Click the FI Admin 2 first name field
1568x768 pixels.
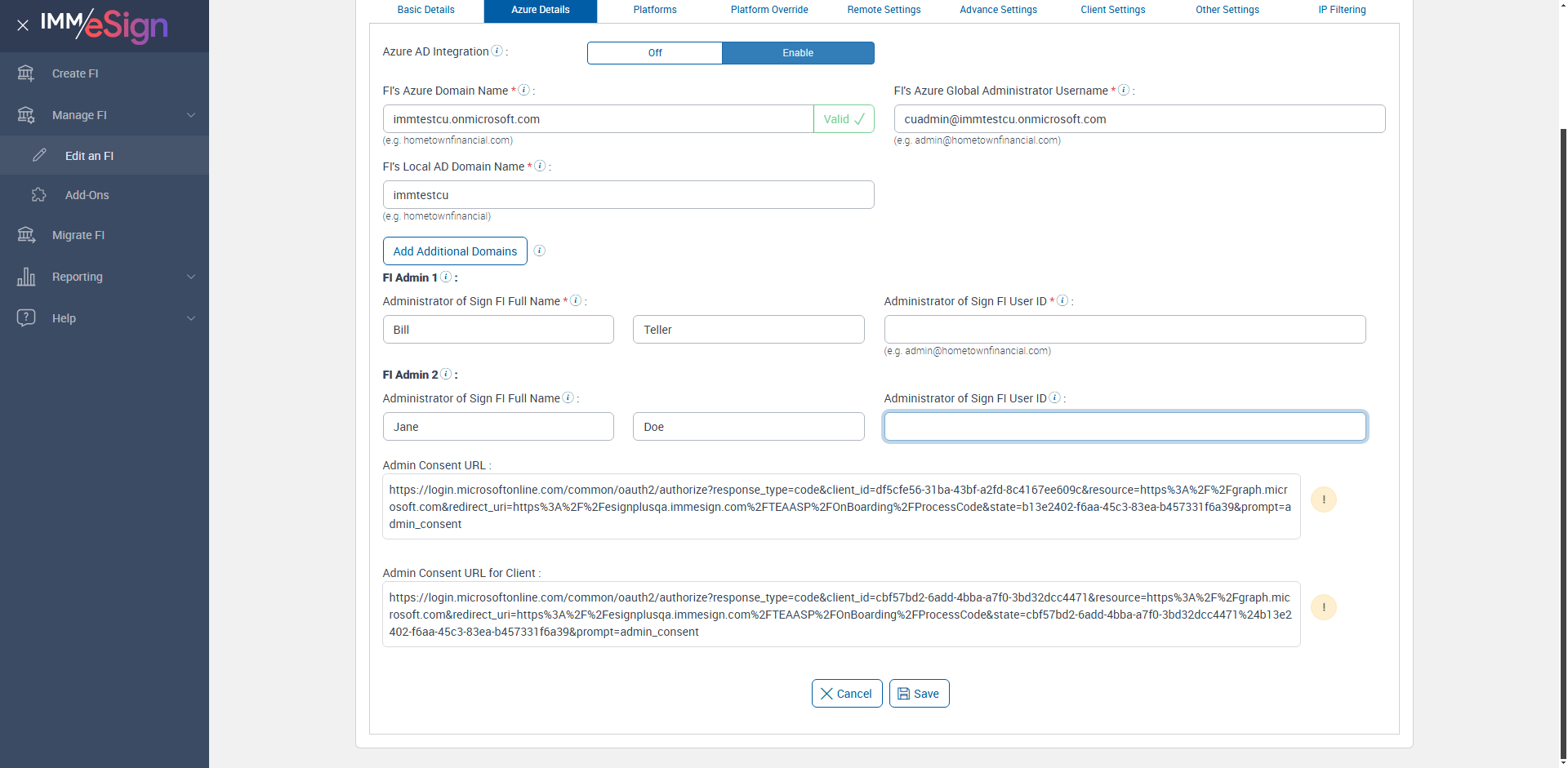498,427
